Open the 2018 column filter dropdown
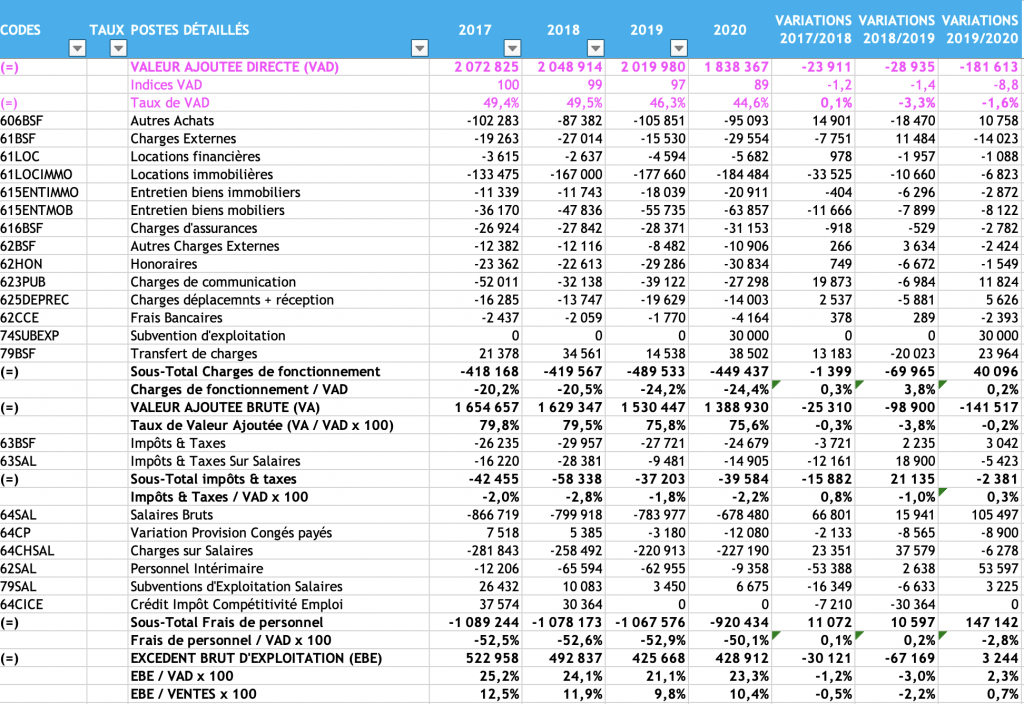The width and height of the screenshot is (1024, 704). tap(596, 48)
